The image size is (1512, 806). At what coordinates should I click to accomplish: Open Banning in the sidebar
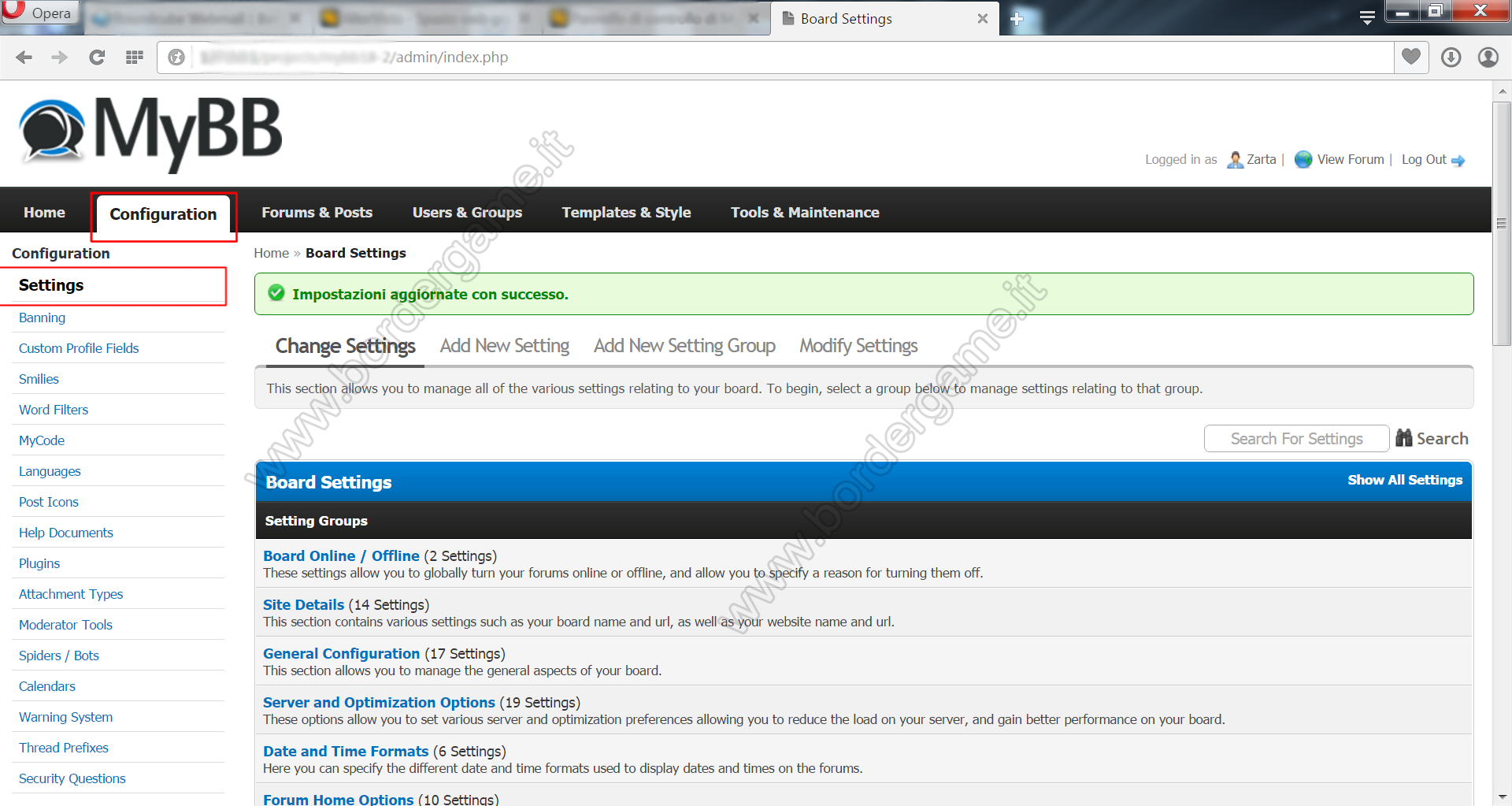click(x=42, y=318)
